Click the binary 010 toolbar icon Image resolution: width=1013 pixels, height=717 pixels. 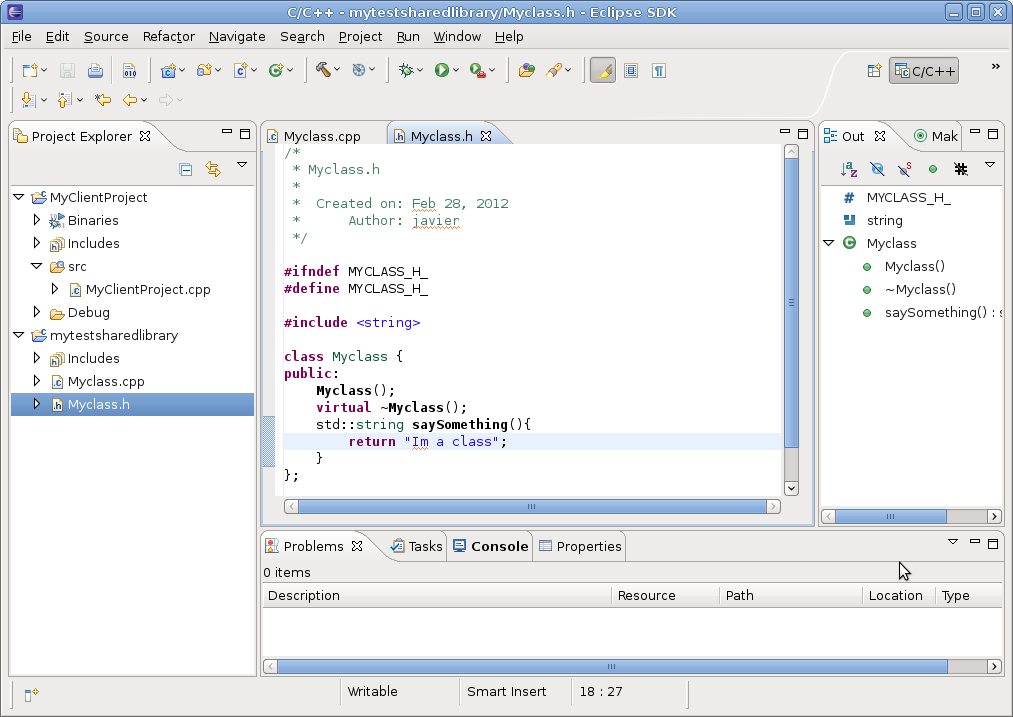click(129, 70)
